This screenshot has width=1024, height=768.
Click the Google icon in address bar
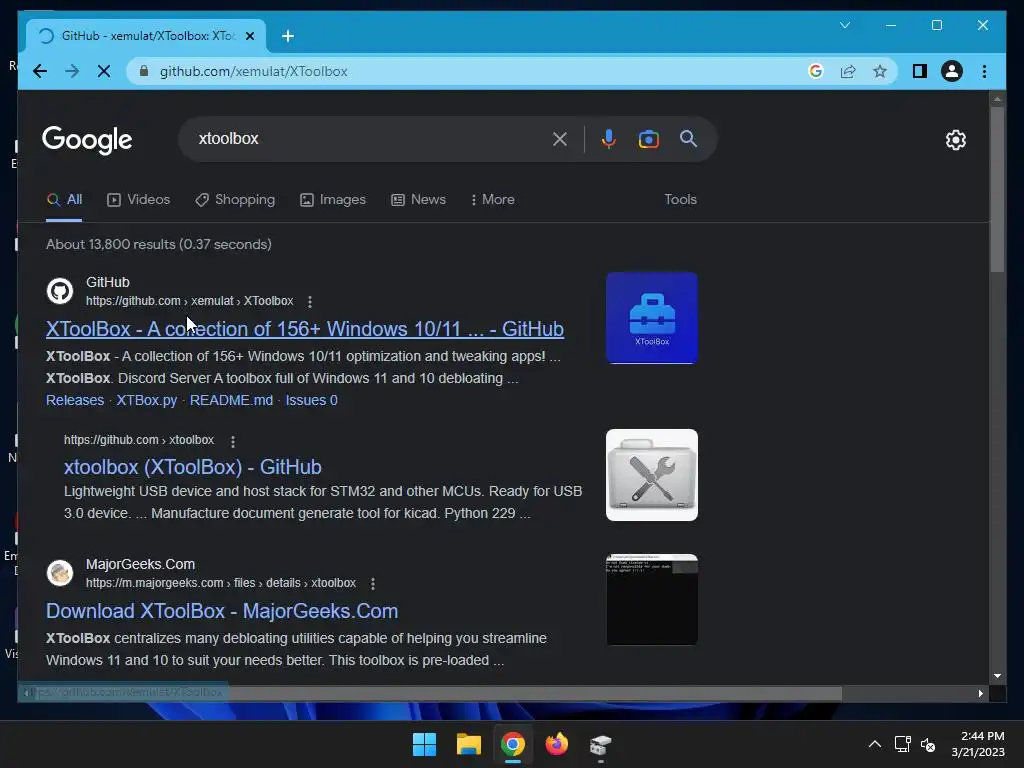816,71
